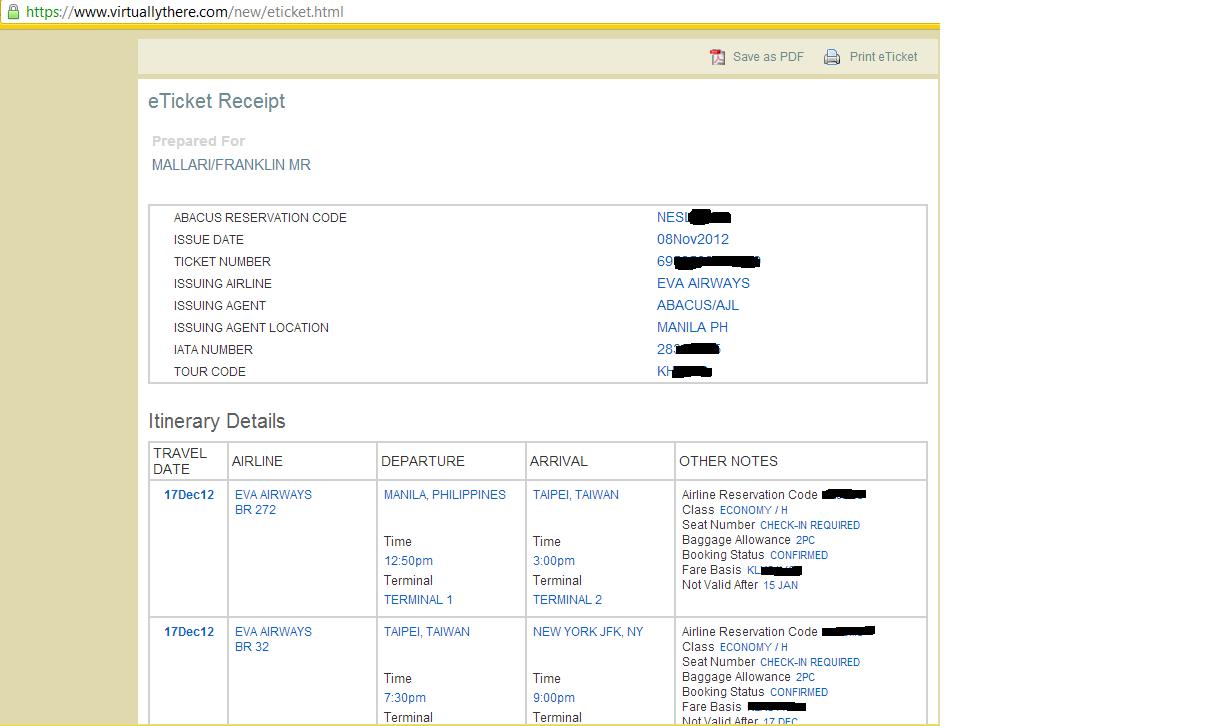Click the ABACUS/AJL issuing agent value
Screen dimensions: 1207x726
[698, 305]
